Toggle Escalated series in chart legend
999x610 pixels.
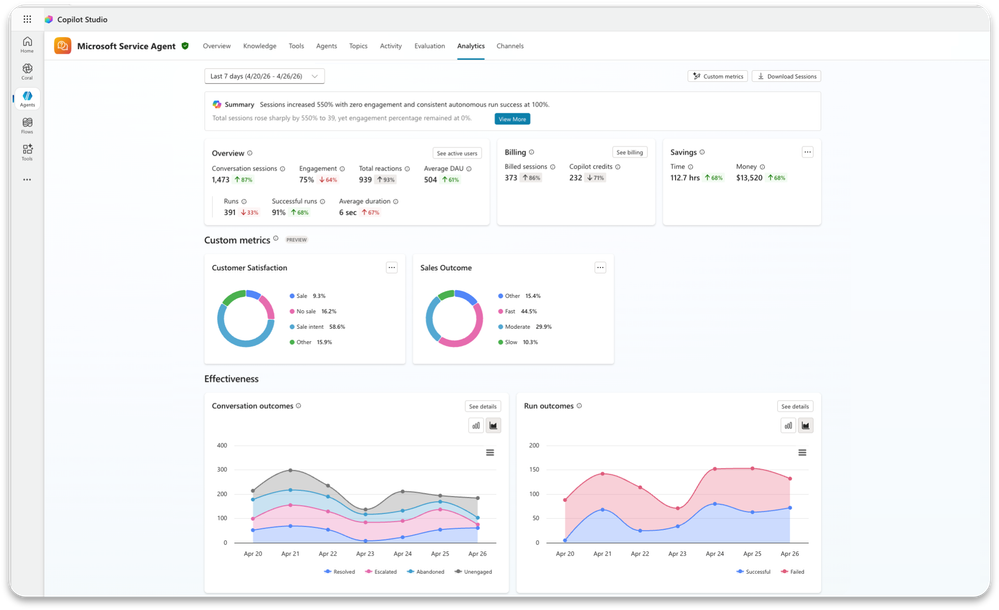pyautogui.click(x=381, y=572)
